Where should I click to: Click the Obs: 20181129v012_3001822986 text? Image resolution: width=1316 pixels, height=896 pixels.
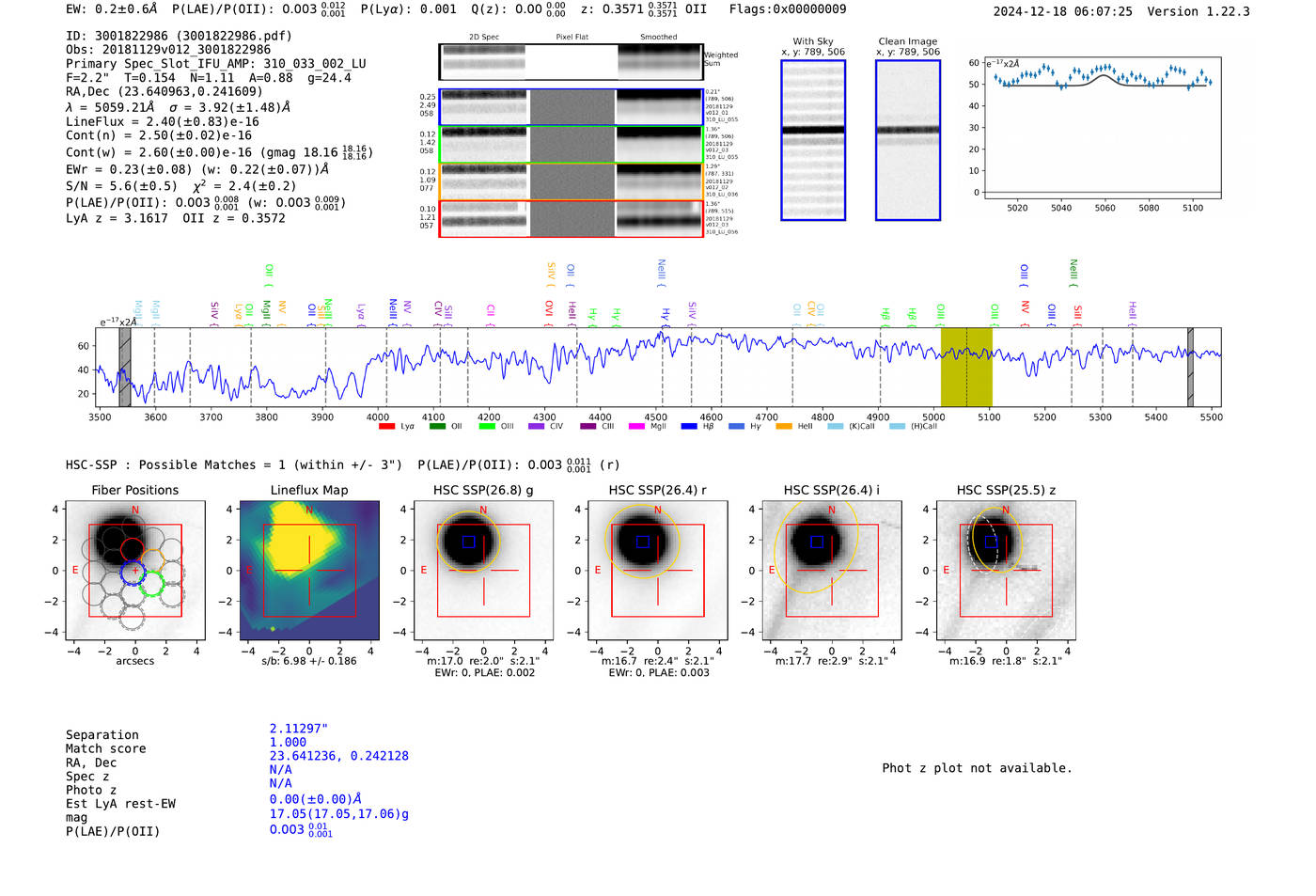pos(168,49)
